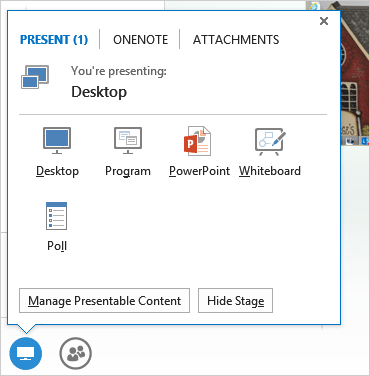Click the Whiteboard text label
The width and height of the screenshot is (370, 376).
[270, 171]
